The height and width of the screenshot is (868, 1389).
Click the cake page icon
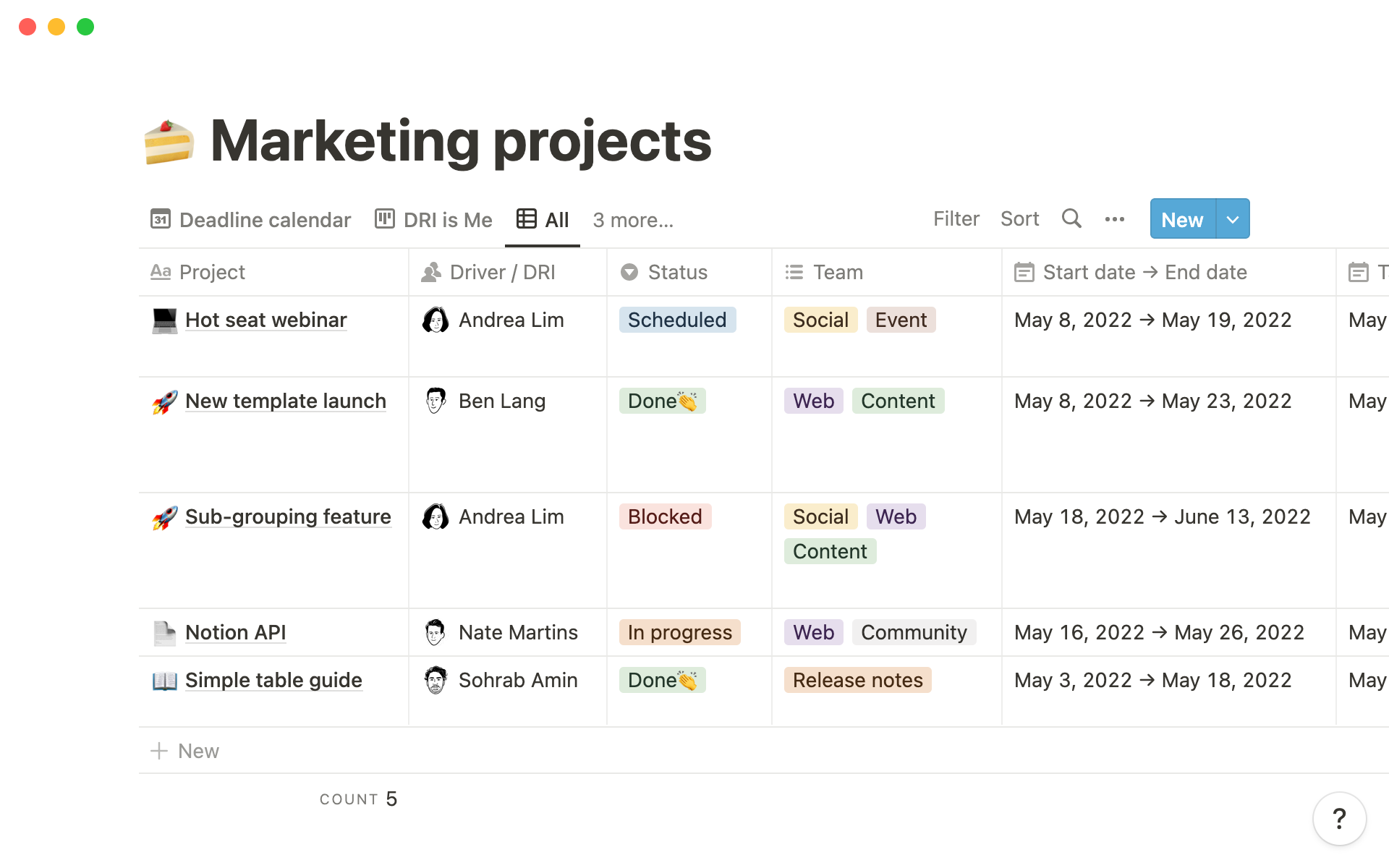tap(169, 142)
